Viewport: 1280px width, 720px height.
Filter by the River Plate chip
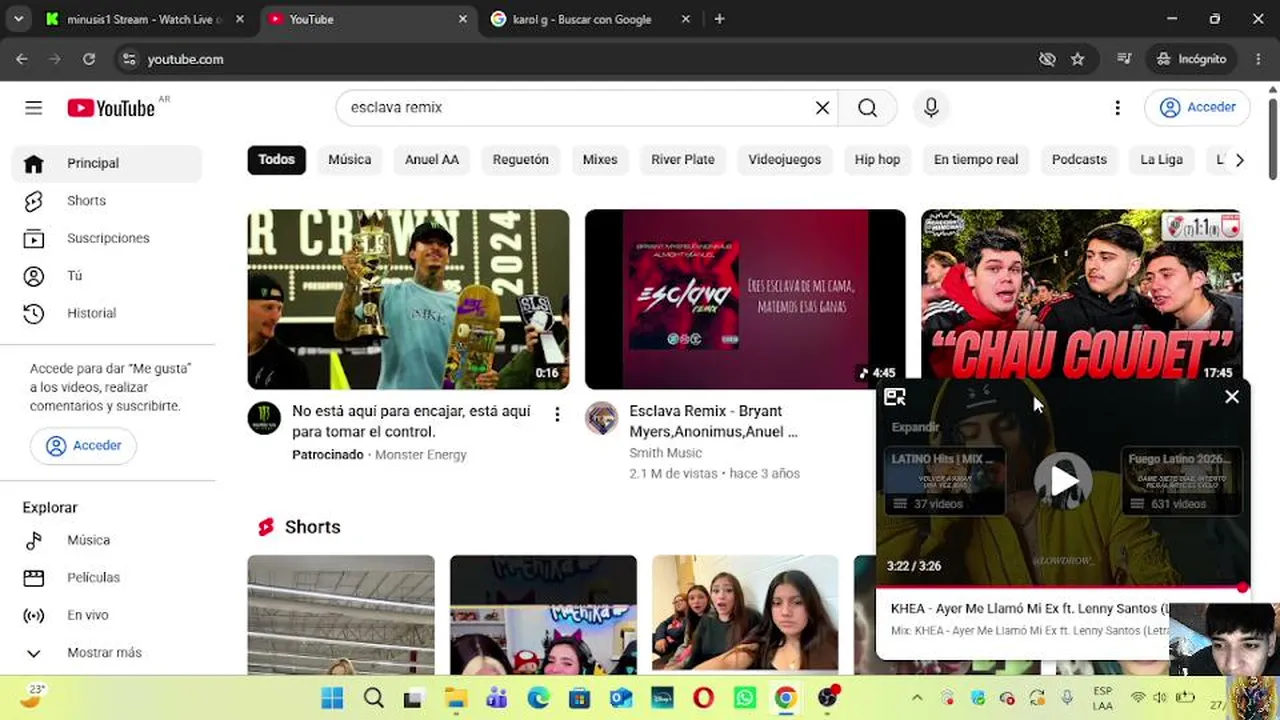coord(683,160)
